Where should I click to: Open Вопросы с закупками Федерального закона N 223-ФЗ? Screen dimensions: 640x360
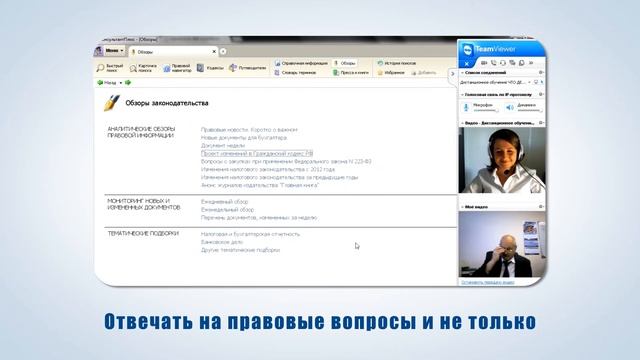pyautogui.click(x=286, y=162)
